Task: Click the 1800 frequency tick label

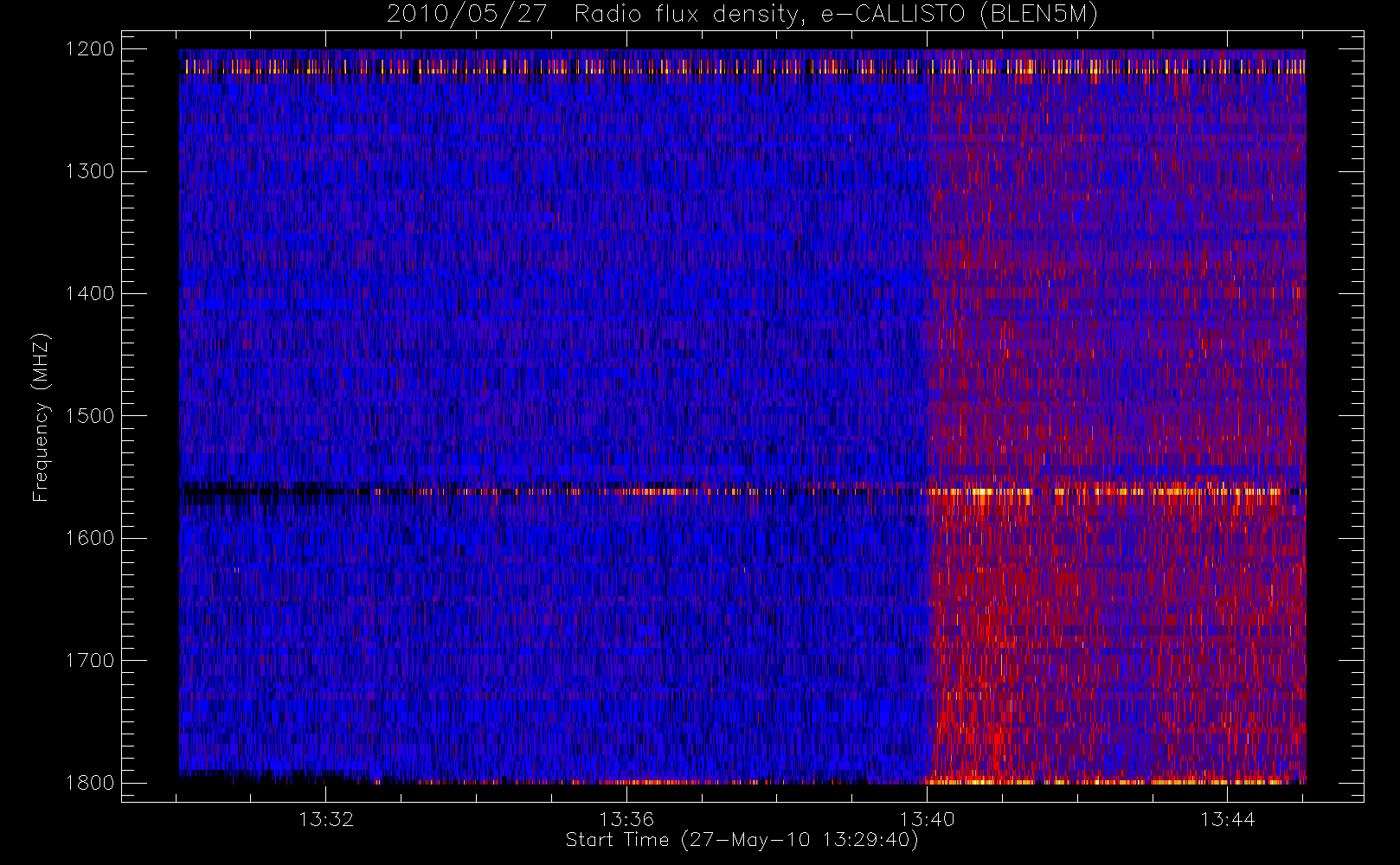Action: point(90,783)
